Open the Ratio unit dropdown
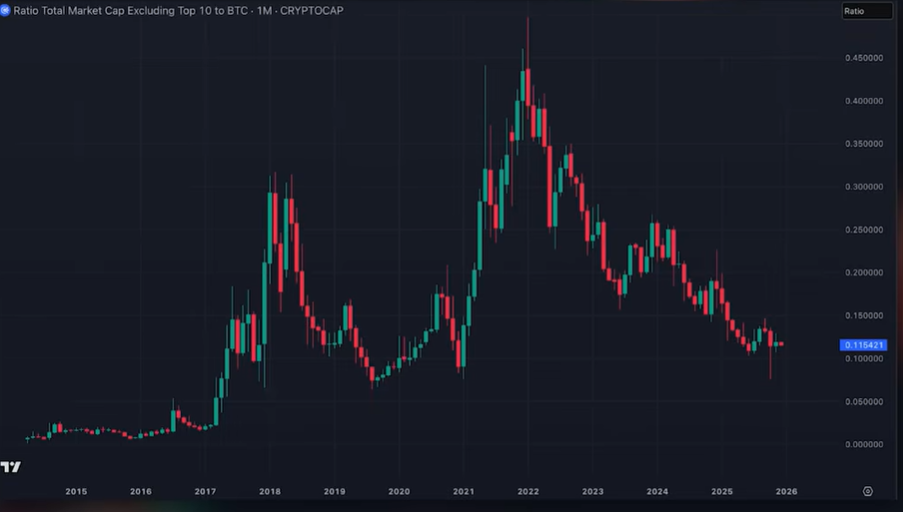903x512 pixels. coord(866,11)
